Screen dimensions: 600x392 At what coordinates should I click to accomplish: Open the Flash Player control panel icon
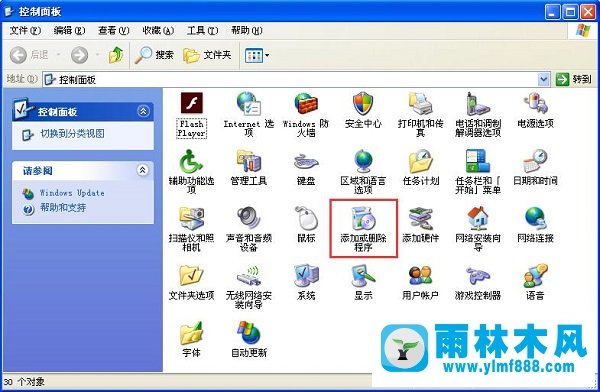[191, 115]
